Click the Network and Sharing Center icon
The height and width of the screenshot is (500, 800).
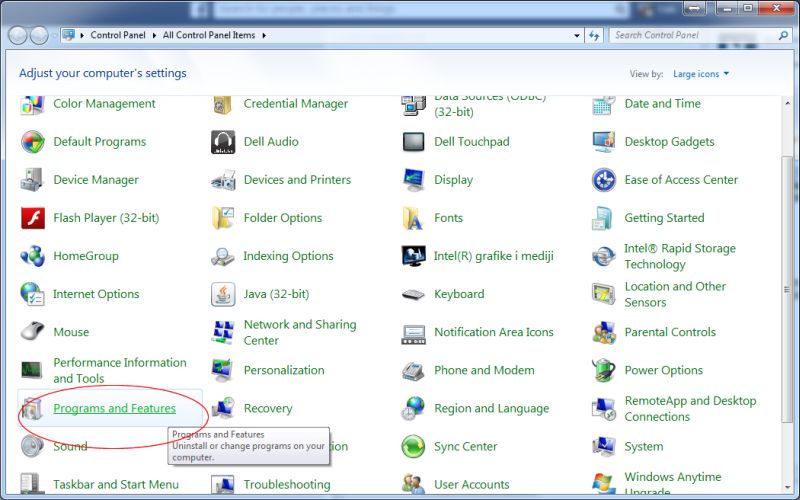point(223,332)
